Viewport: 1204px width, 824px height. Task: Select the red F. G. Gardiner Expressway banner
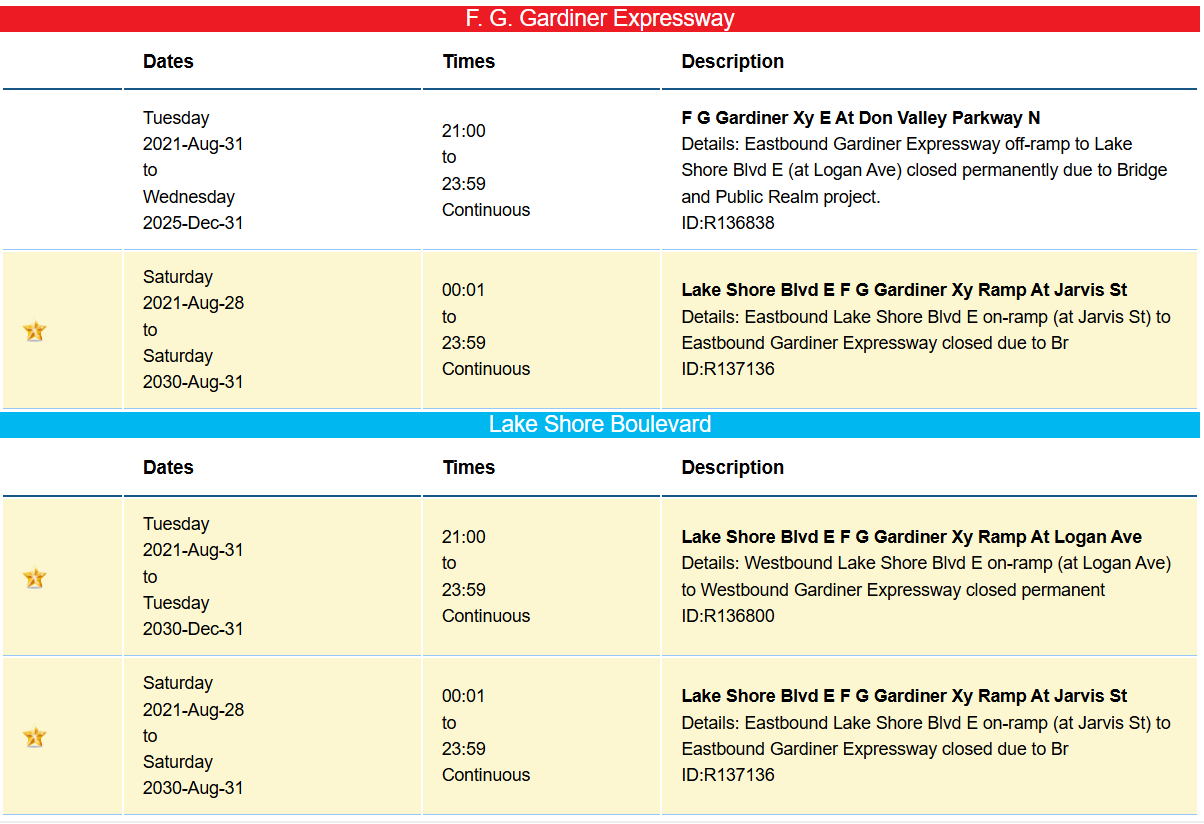click(600, 18)
